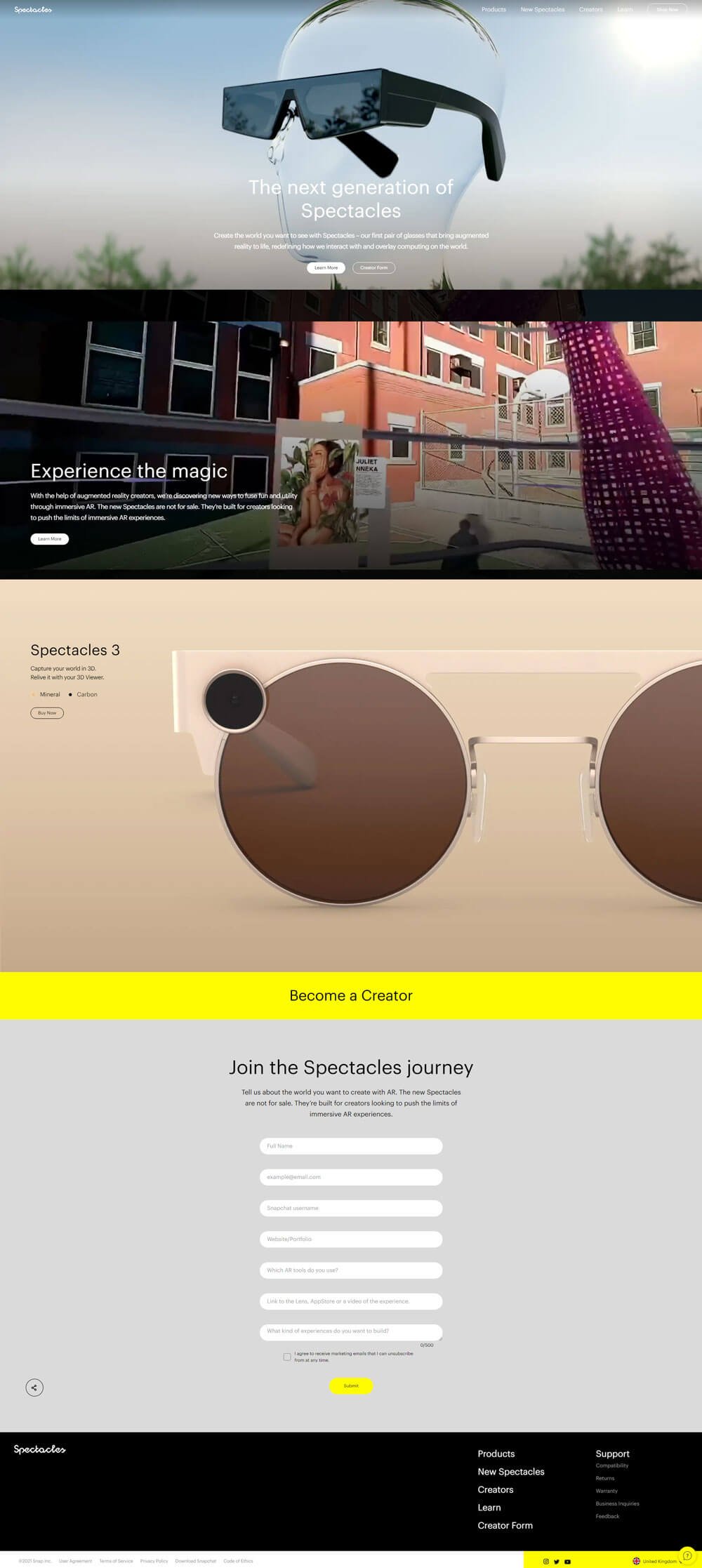This screenshot has width=702, height=1568.
Task: Open New Spectacles link in the footer
Action: click(x=511, y=1472)
